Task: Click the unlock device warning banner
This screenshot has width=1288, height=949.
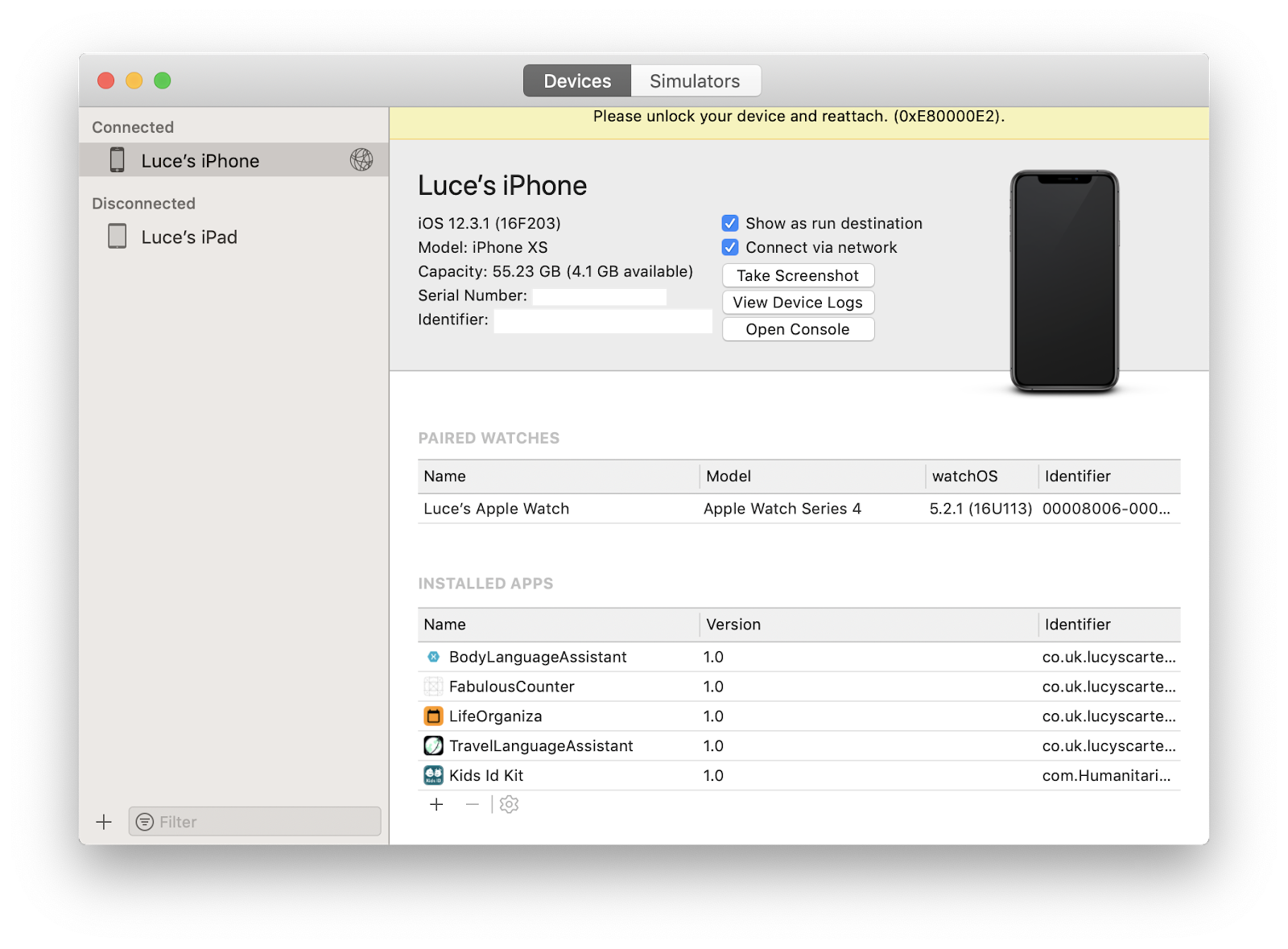Action: (799, 123)
